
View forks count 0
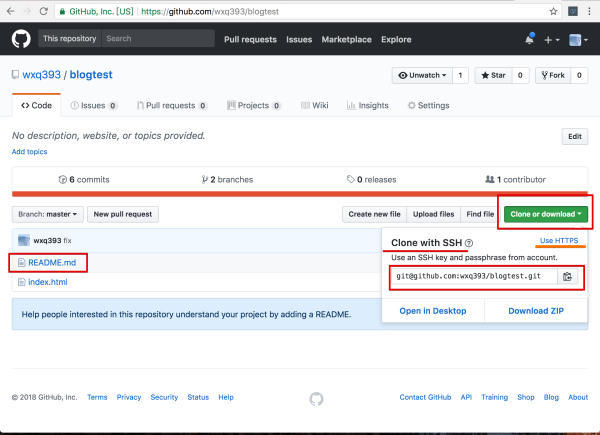pyautogui.click(x=579, y=75)
